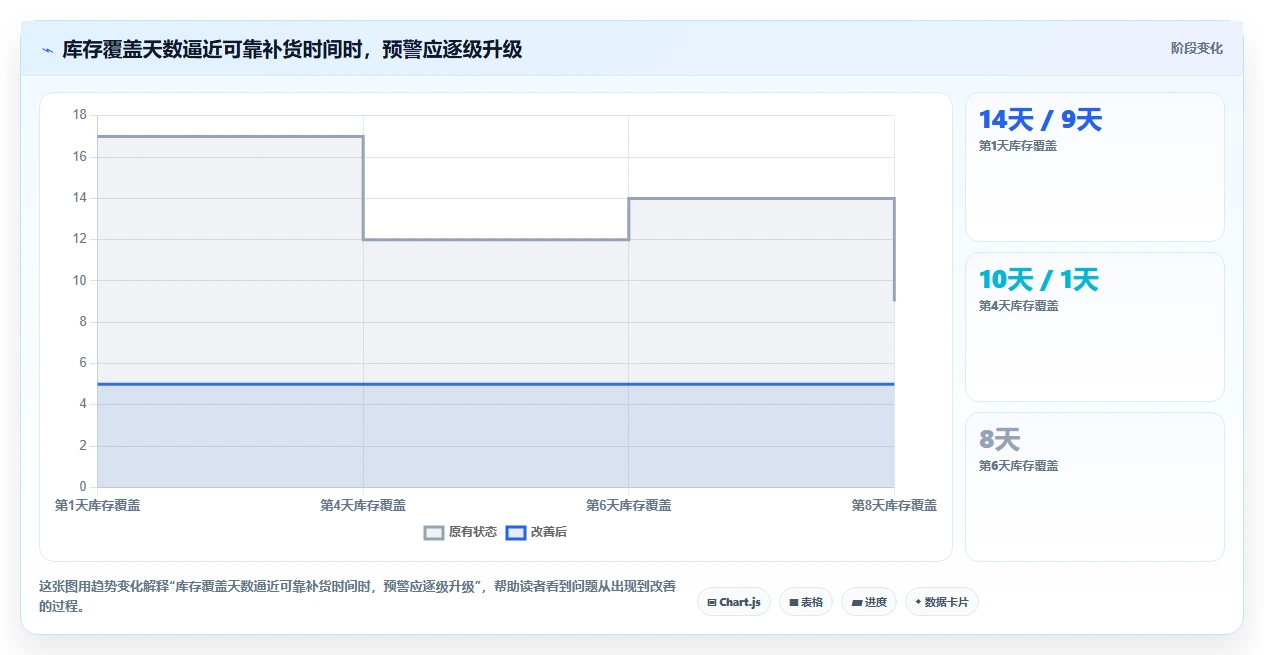Screen dimensions: 1264x655
Task: Click the 第1天库存覆盖 caption in first card
Action: click(x=1018, y=145)
